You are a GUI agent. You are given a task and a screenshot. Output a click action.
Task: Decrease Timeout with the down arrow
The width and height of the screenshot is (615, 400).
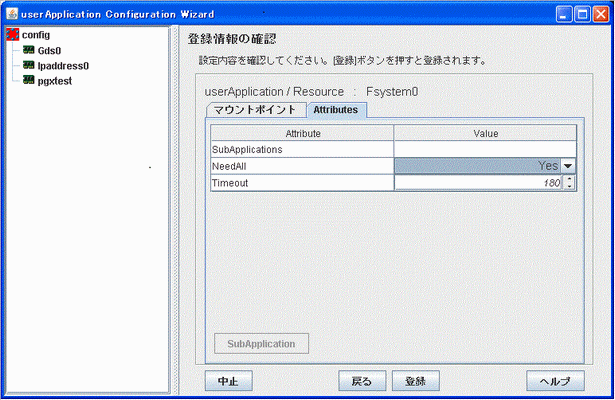tap(569, 186)
